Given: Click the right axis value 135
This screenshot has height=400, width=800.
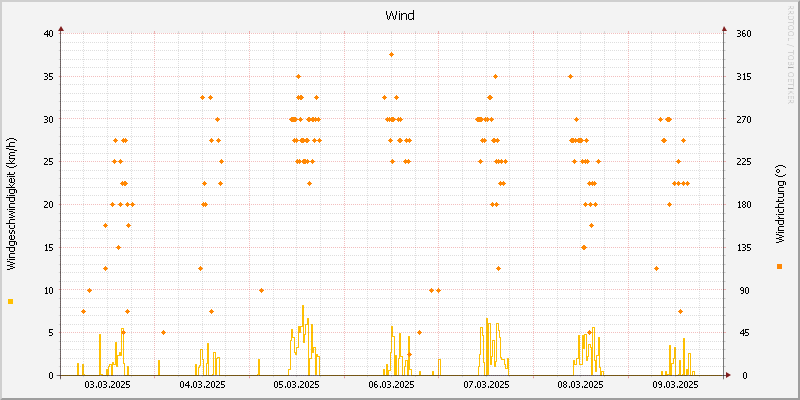Looking at the screenshot, I should click(744, 247).
